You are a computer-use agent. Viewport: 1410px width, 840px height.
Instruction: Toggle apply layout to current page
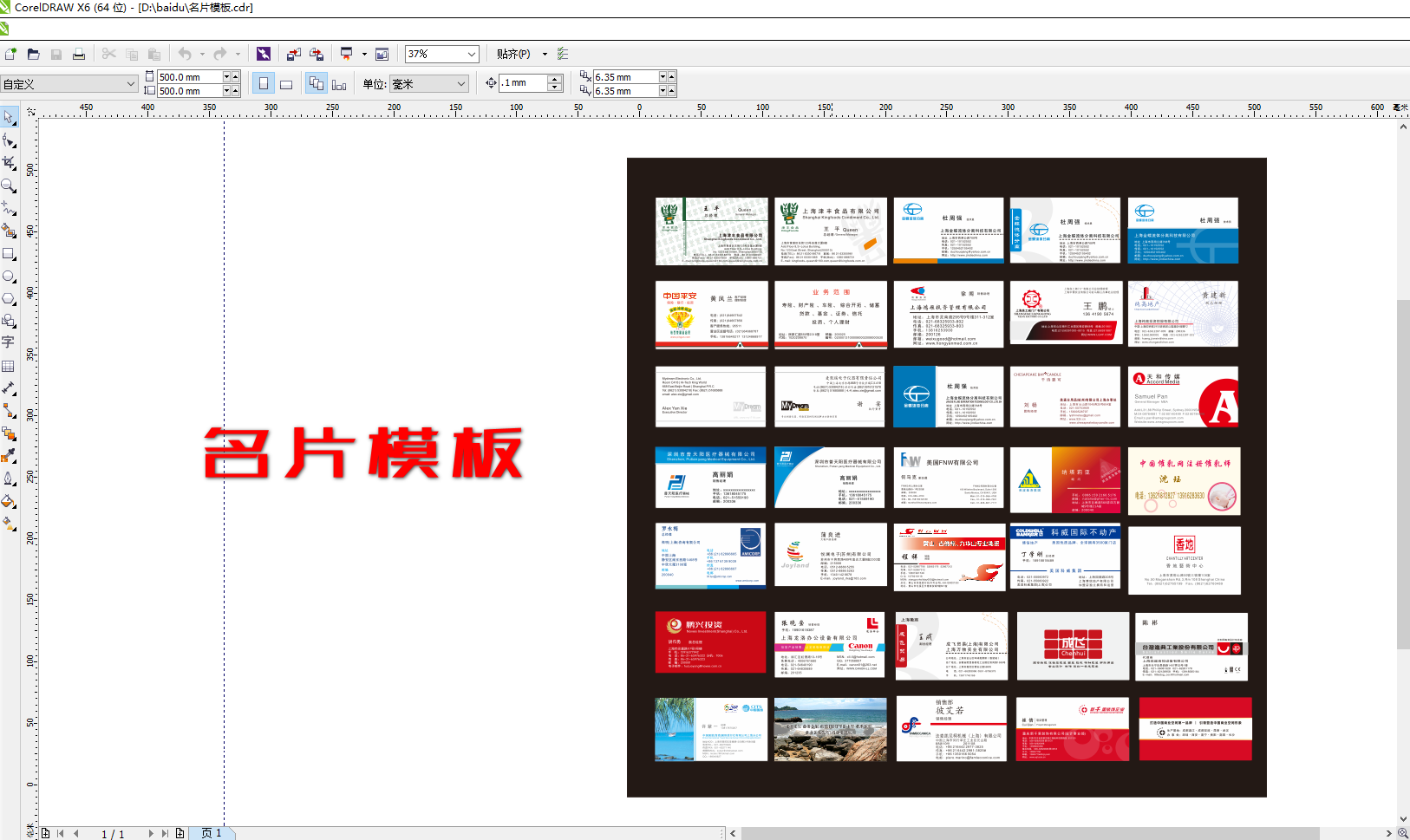pyautogui.click(x=339, y=83)
